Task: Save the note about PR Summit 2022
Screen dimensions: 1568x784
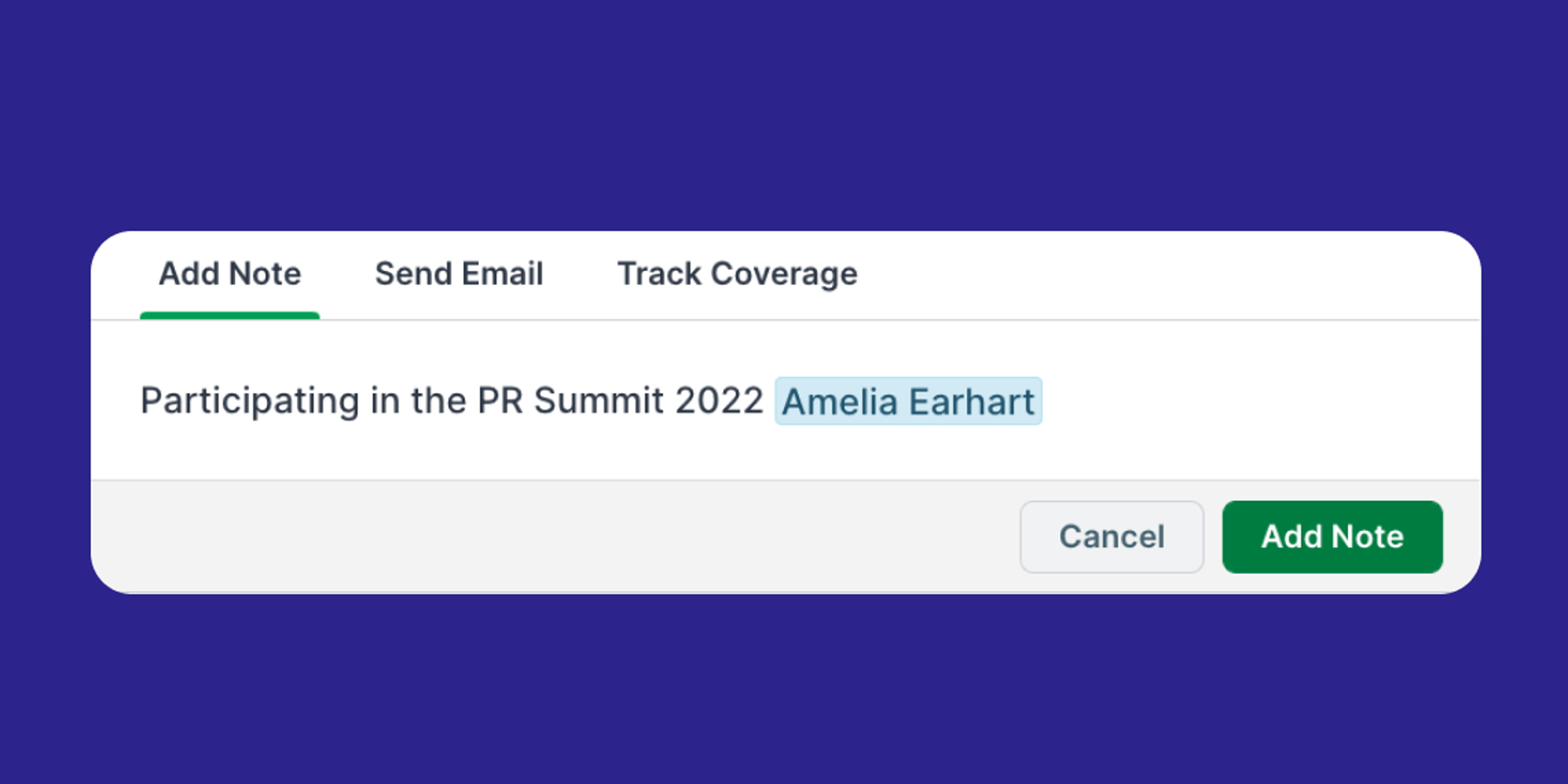Action: [1332, 536]
